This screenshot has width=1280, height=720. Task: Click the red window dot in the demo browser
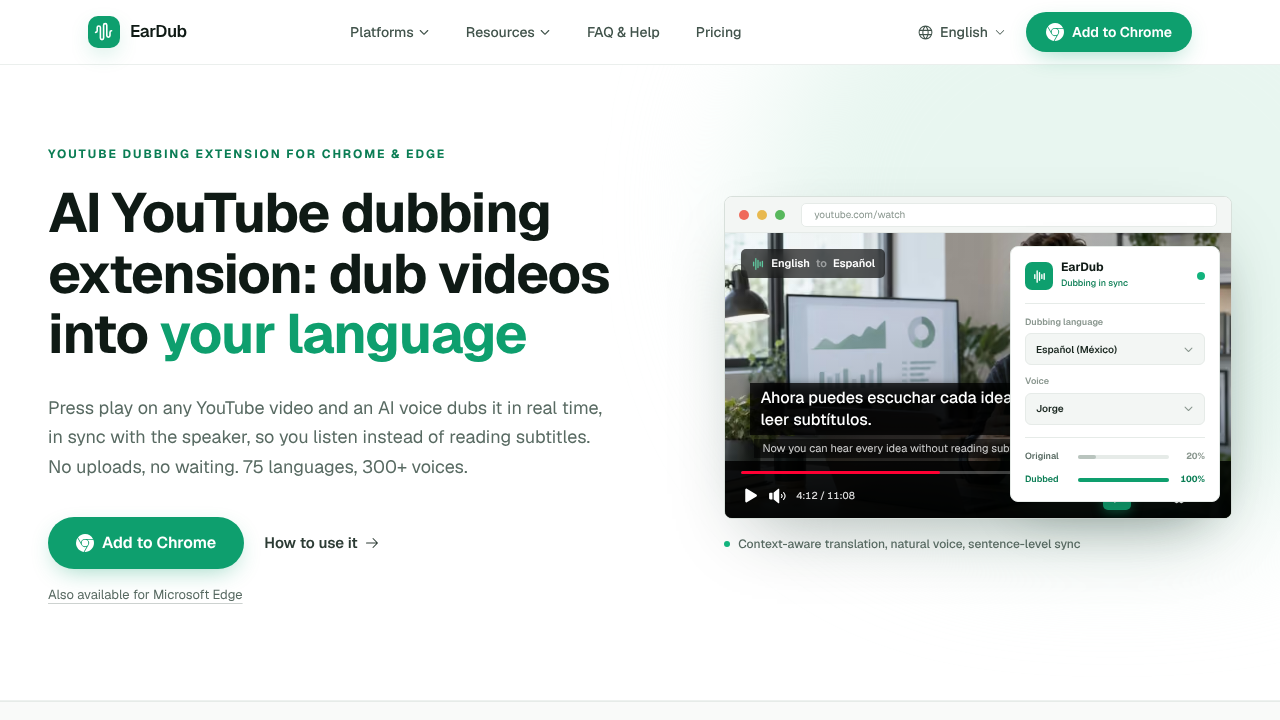744,215
